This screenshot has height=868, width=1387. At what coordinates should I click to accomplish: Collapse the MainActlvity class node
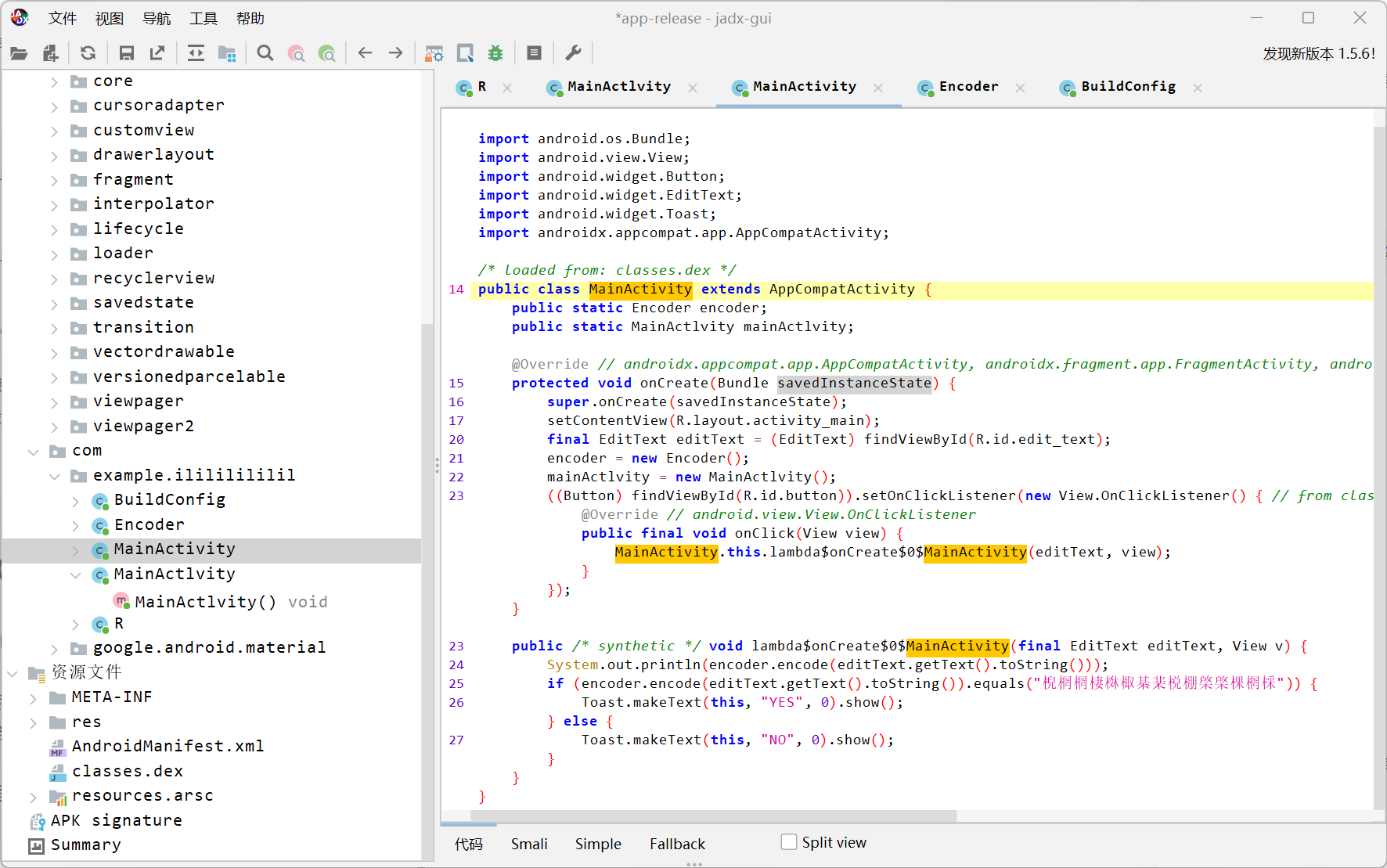75,574
